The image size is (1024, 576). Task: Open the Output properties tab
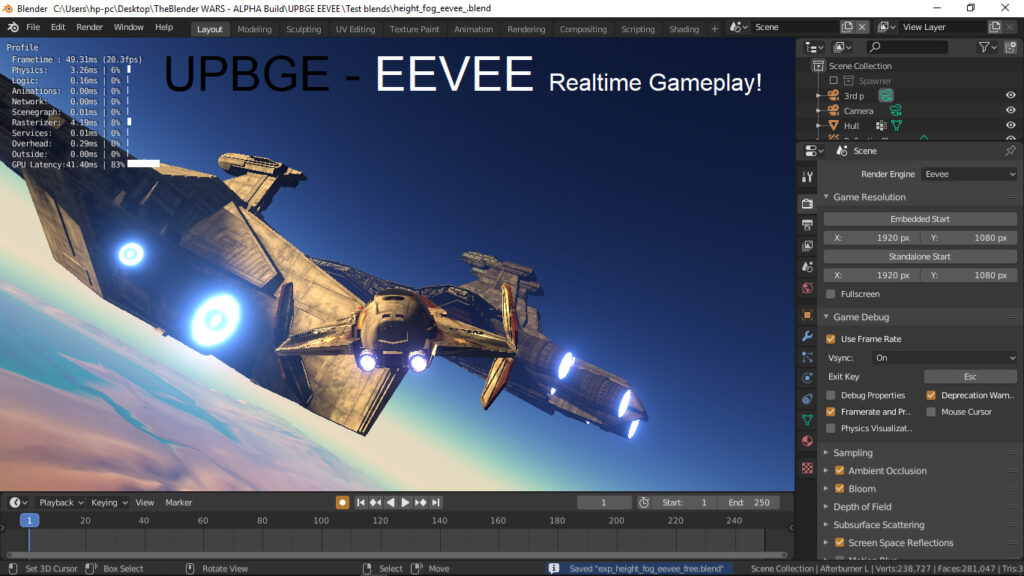807,225
